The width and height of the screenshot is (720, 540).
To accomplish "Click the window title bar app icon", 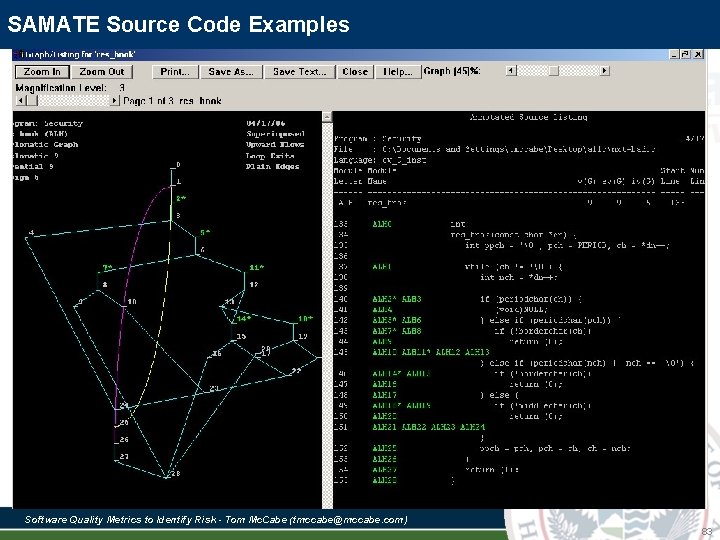I will coord(17,54).
